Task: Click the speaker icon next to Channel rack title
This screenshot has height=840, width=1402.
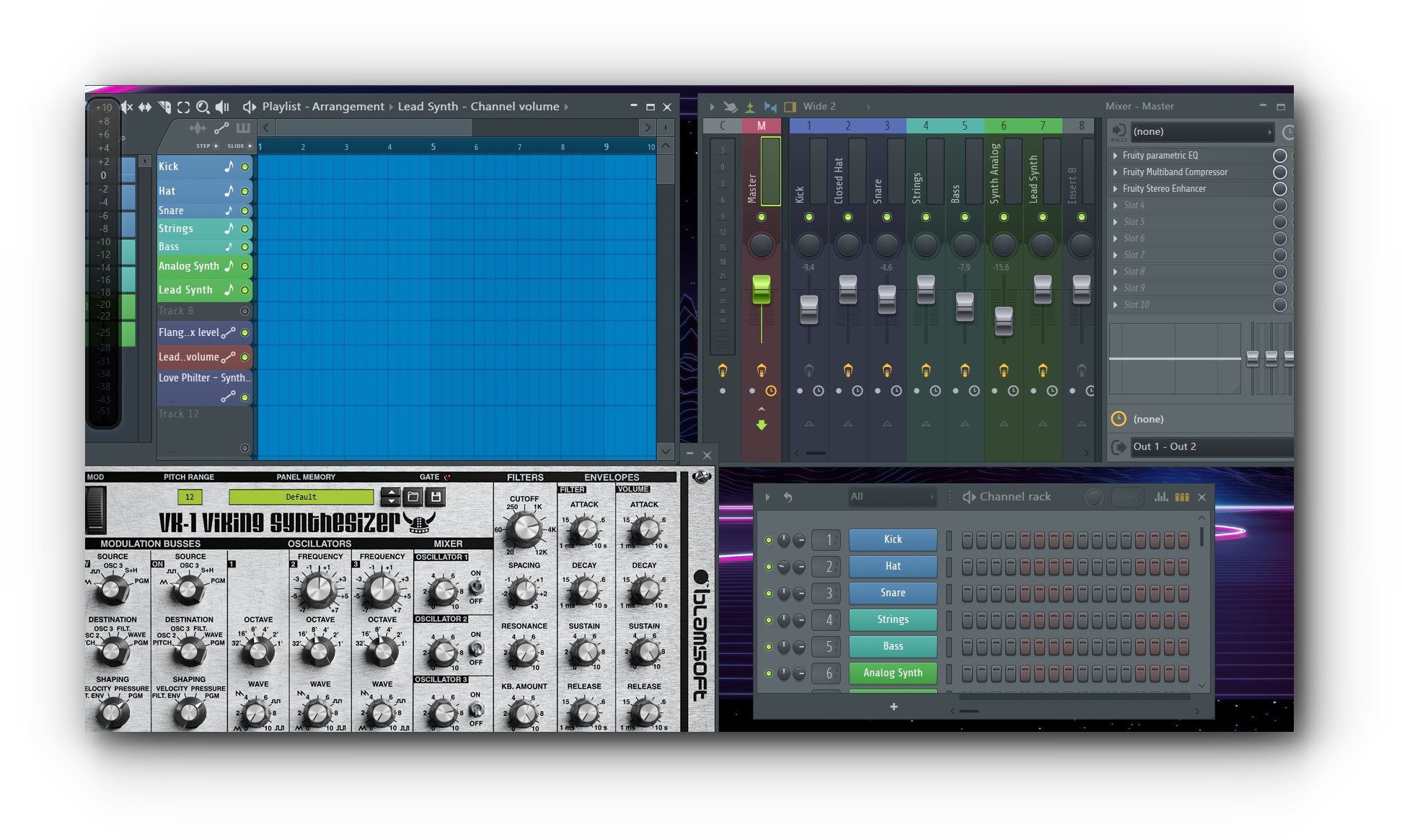Action: pyautogui.click(x=968, y=496)
